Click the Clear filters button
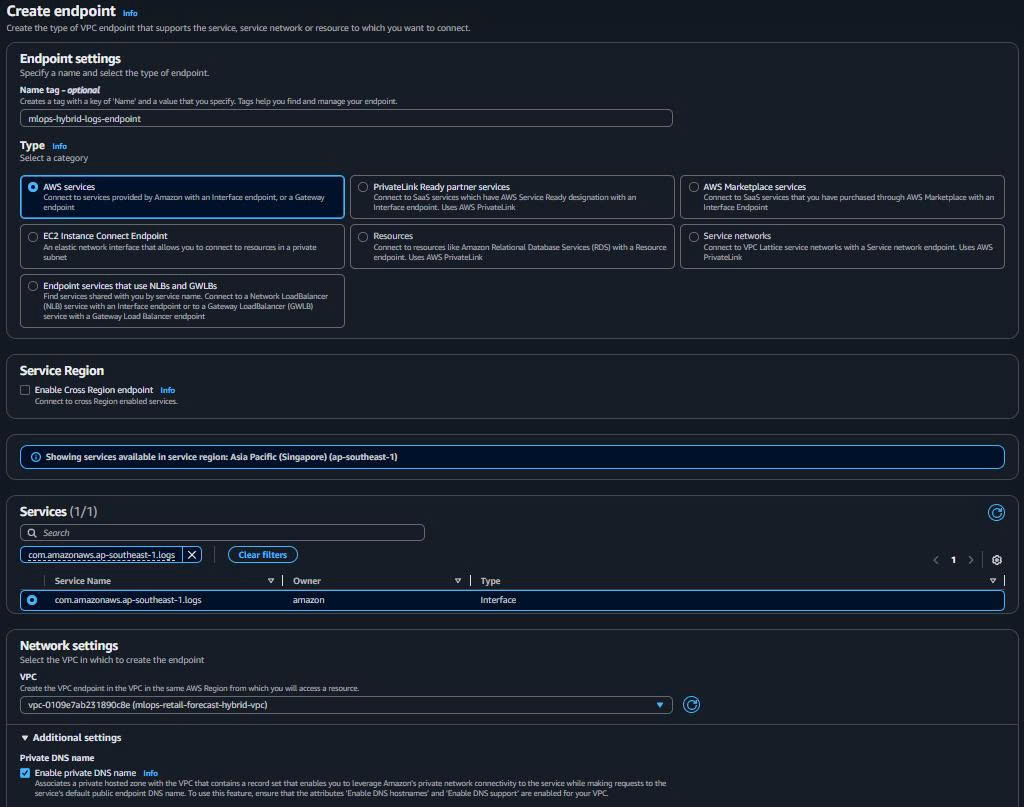The image size is (1024, 807). pos(262,554)
